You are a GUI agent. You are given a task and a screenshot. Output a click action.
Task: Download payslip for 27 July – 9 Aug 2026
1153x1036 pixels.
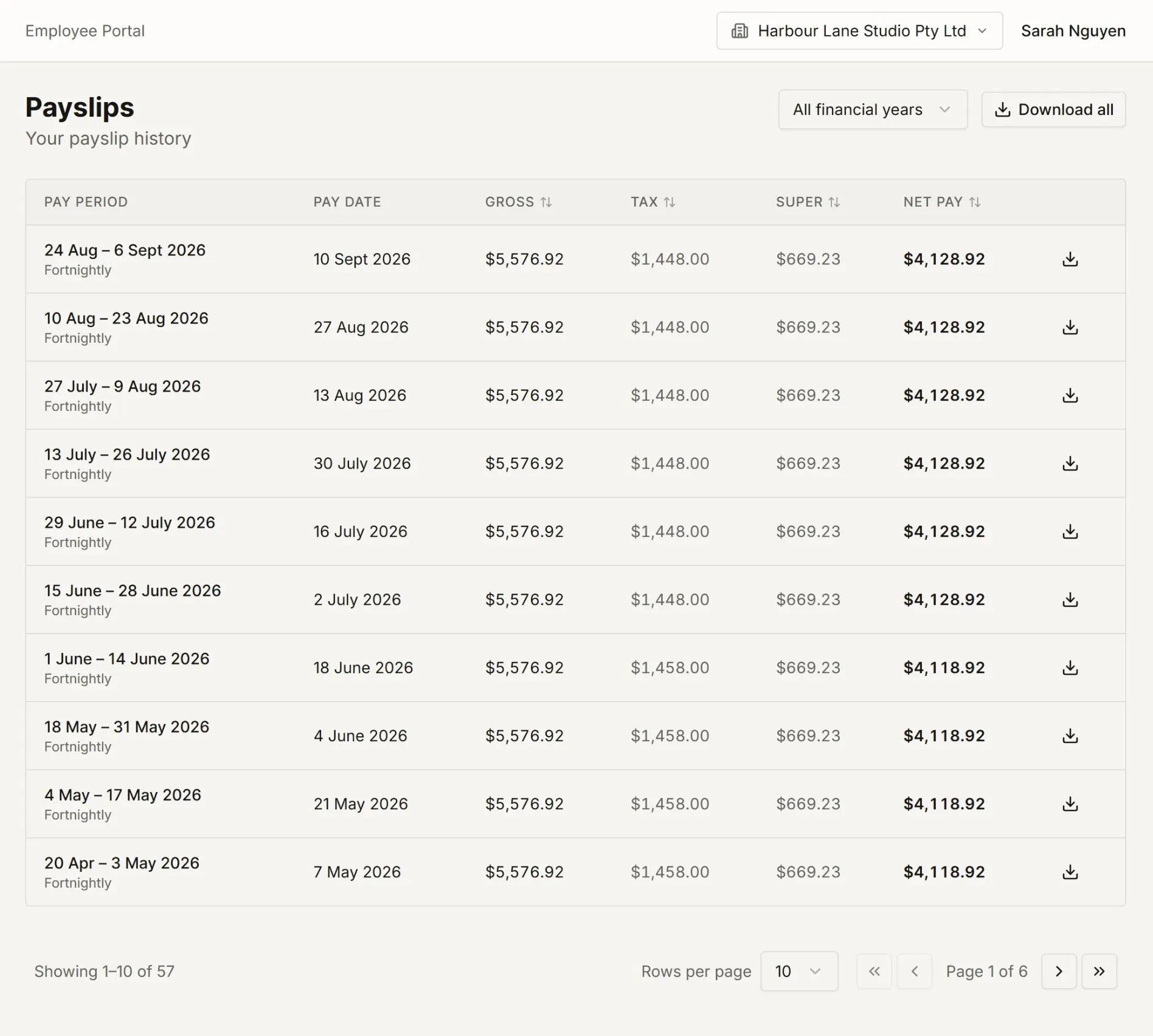pos(1070,396)
